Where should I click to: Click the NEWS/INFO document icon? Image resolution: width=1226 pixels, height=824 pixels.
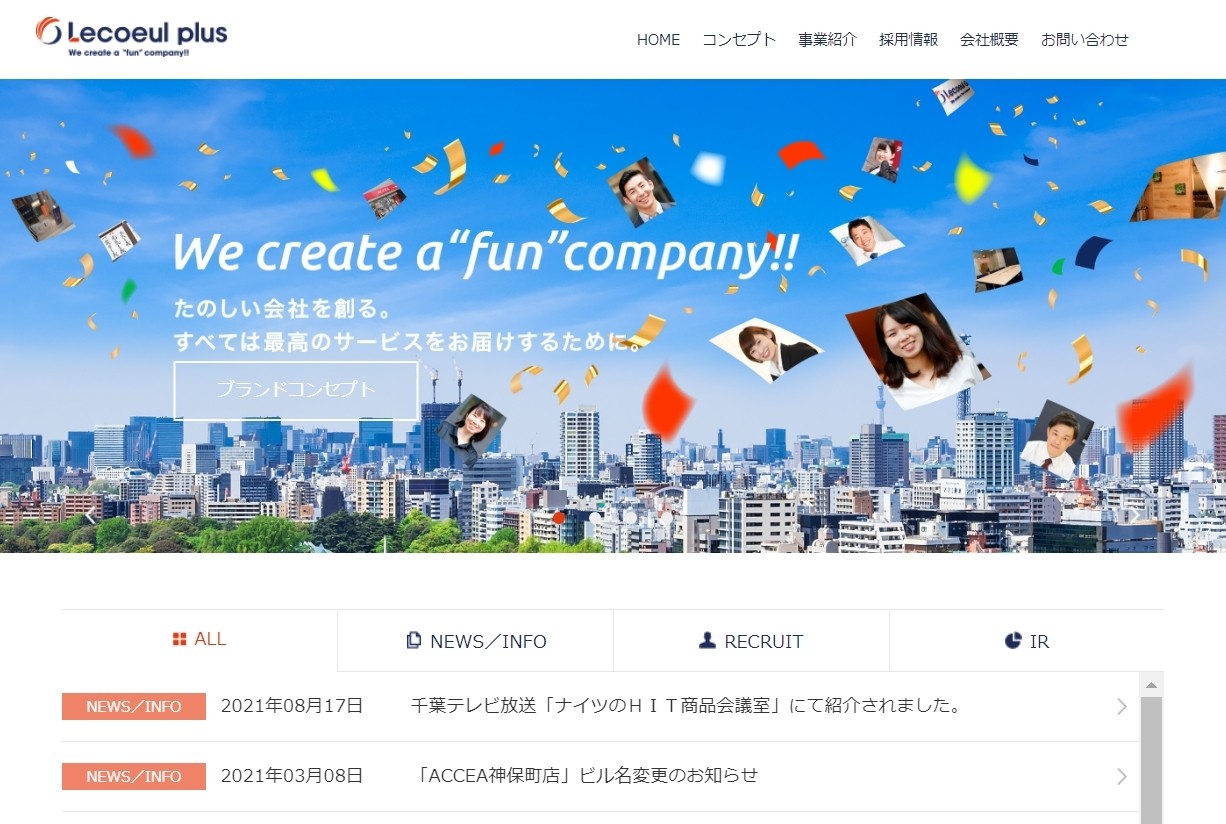(x=414, y=640)
